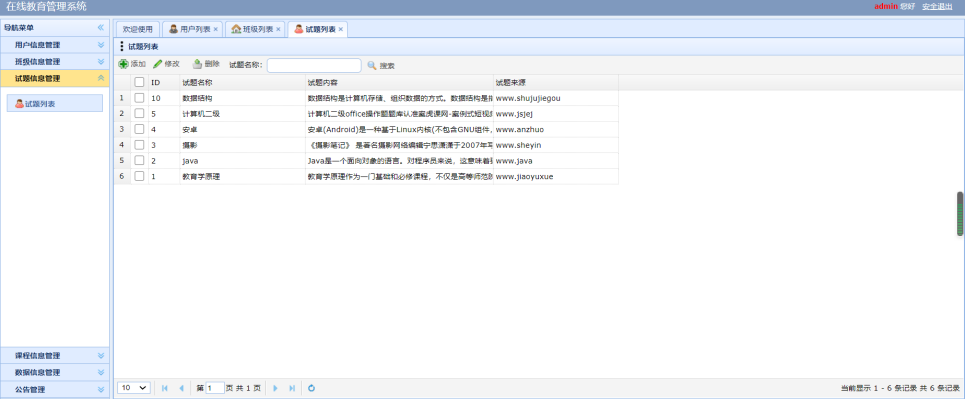Sort by 试题来源 column header

tap(556, 82)
